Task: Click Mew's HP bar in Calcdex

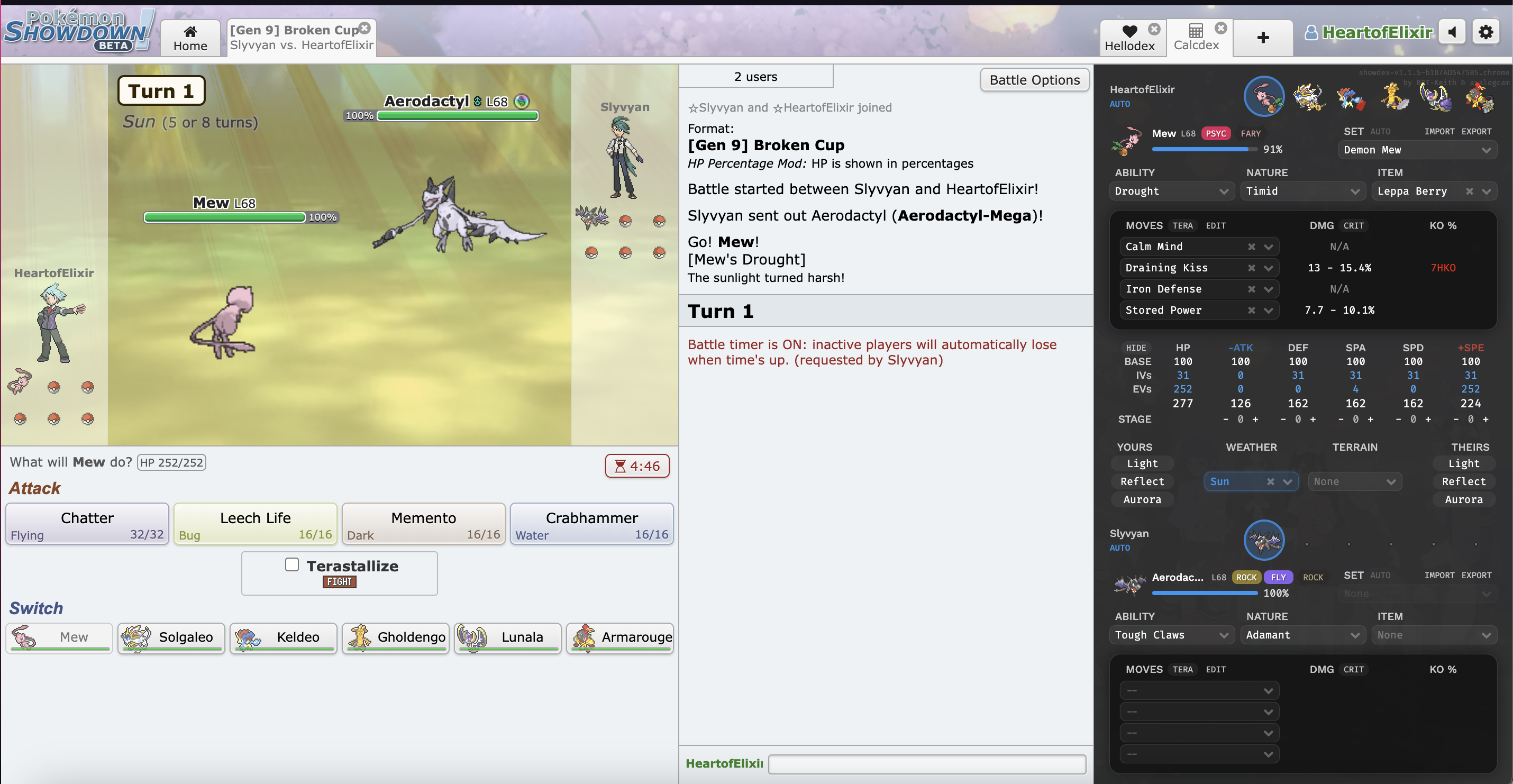Action: (1204, 149)
